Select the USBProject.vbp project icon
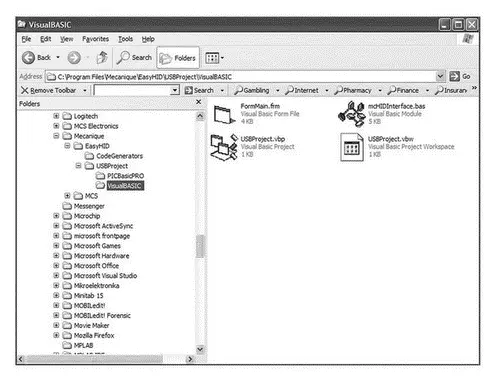 coord(224,147)
